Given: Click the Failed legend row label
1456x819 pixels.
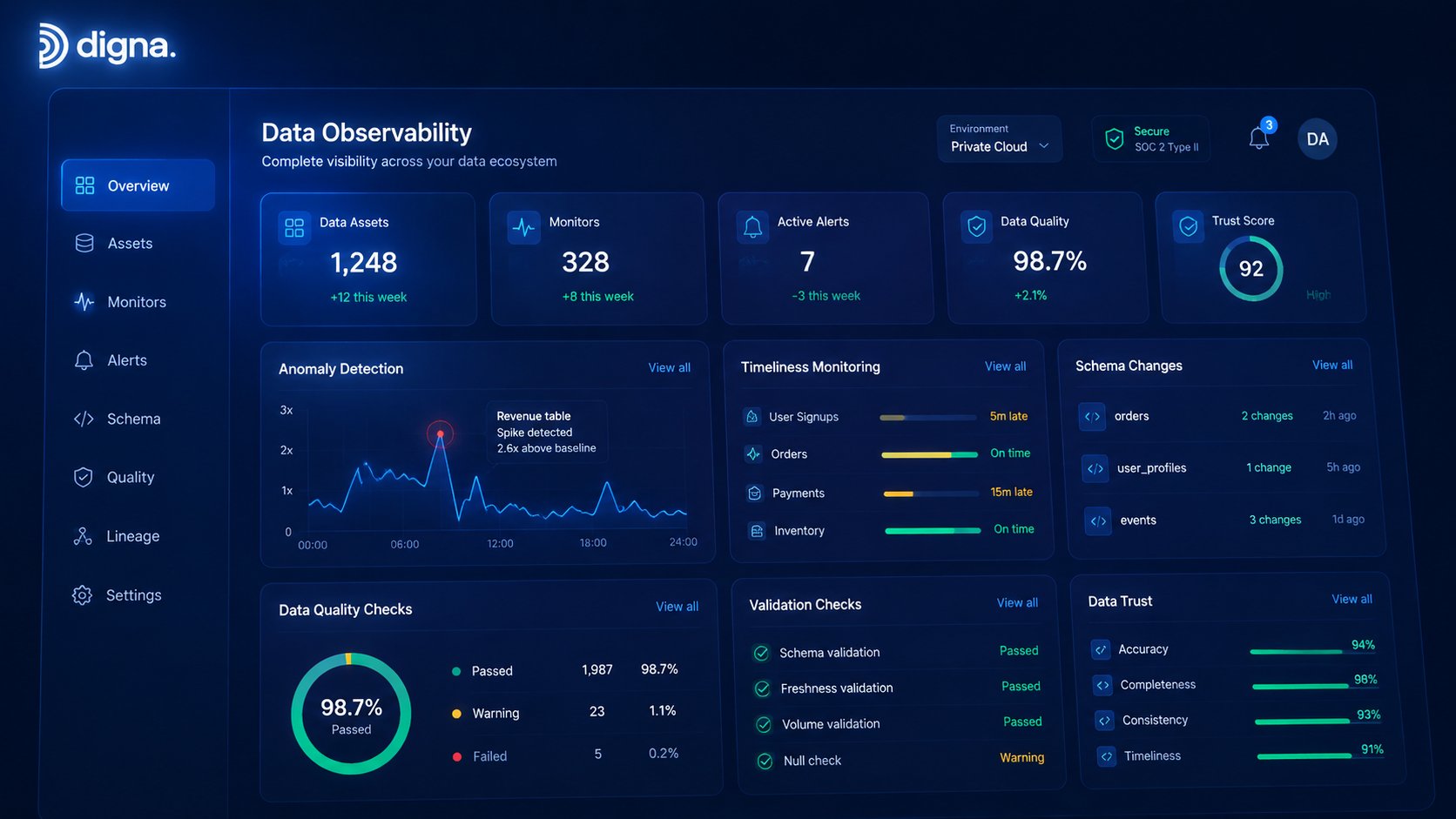Looking at the screenshot, I should (490, 756).
